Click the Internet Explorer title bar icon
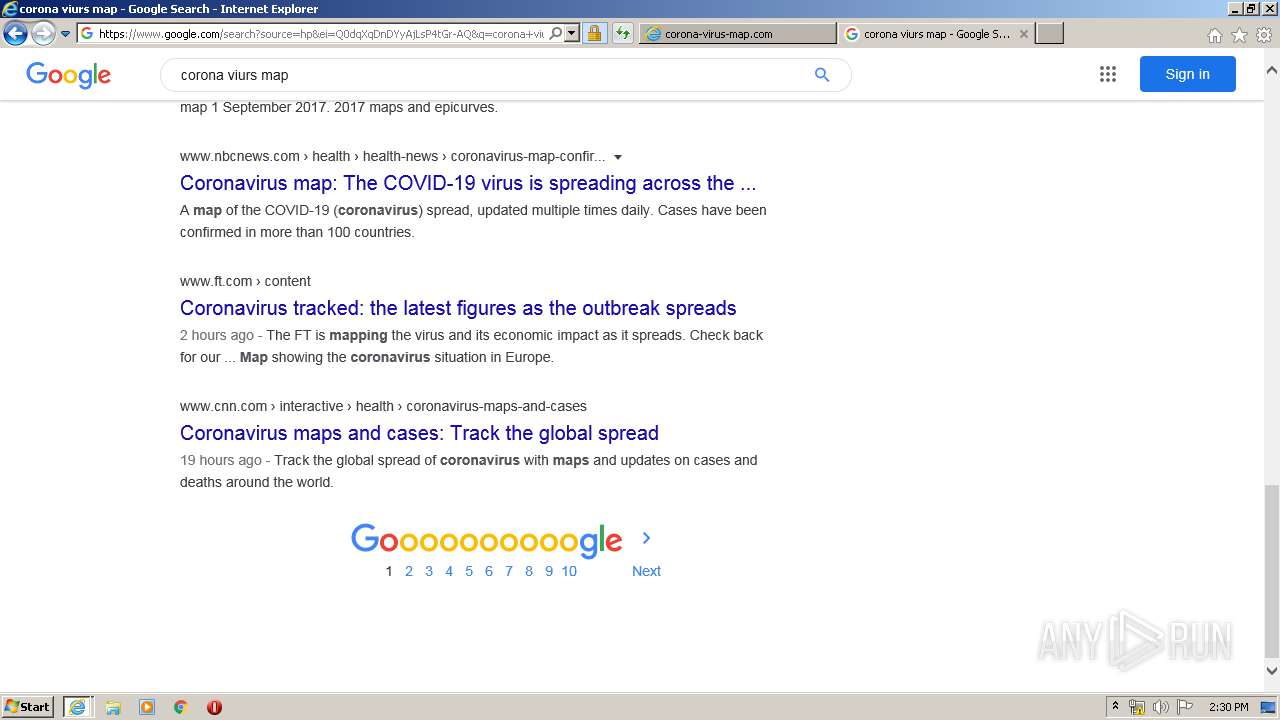 pyautogui.click(x=9, y=9)
